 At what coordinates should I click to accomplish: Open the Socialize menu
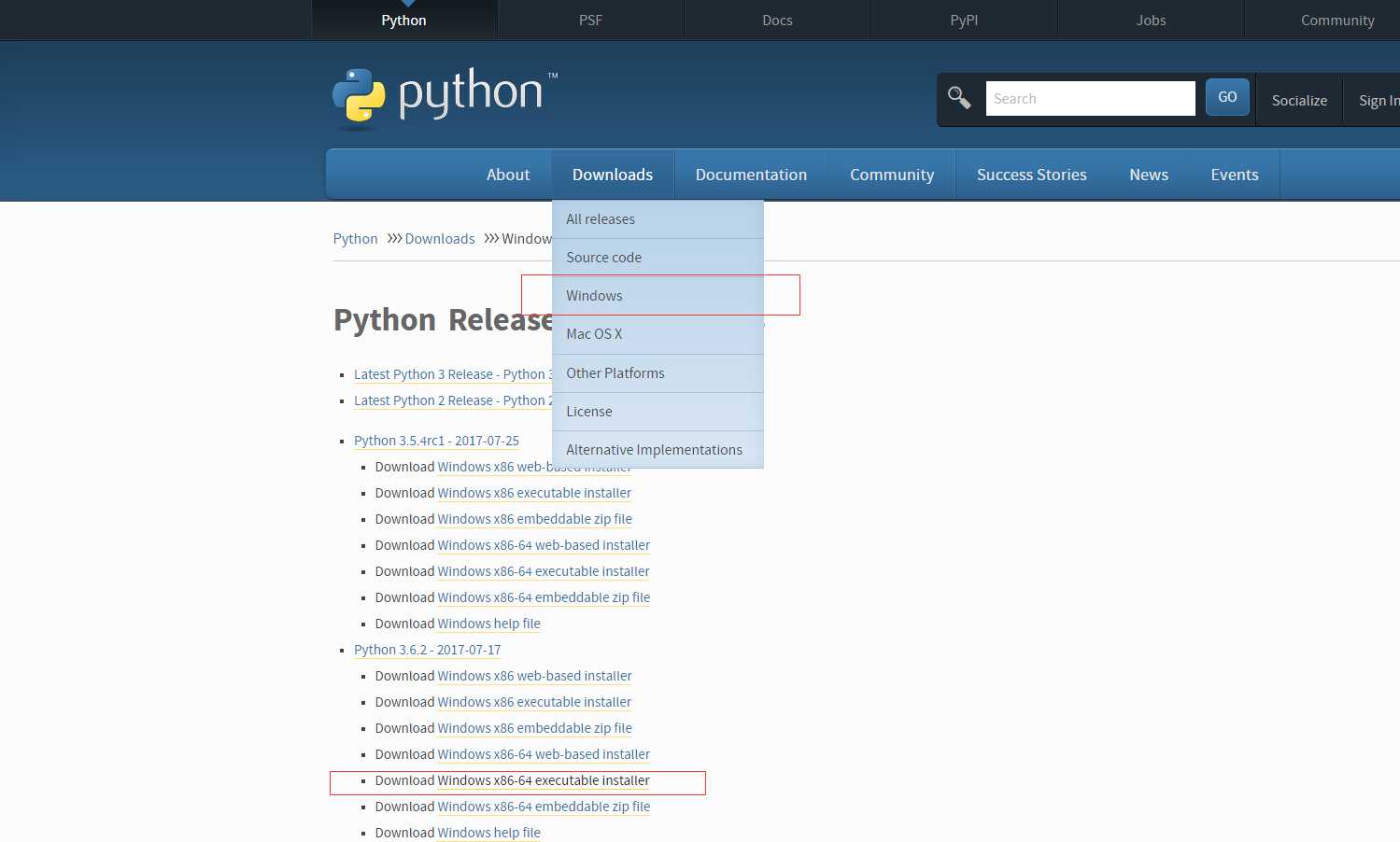[1299, 100]
